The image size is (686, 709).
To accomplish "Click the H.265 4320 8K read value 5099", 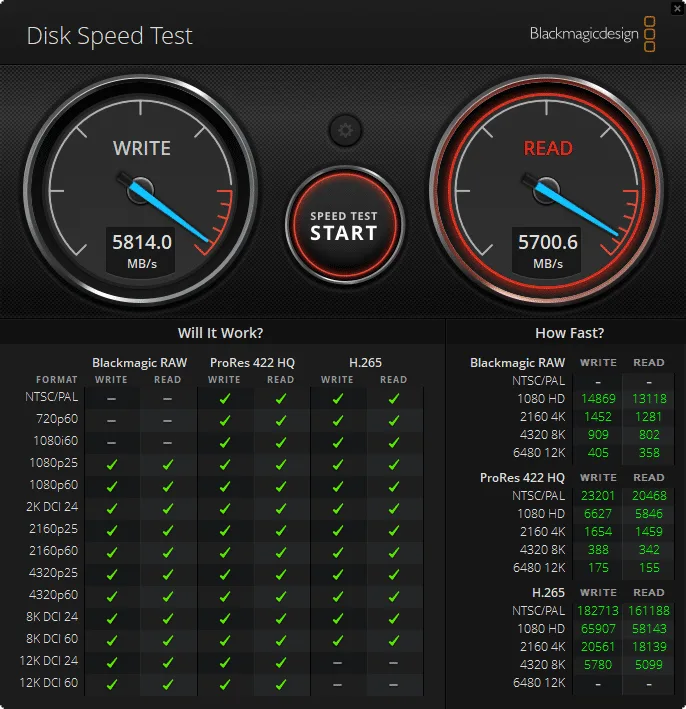I will (x=649, y=665).
